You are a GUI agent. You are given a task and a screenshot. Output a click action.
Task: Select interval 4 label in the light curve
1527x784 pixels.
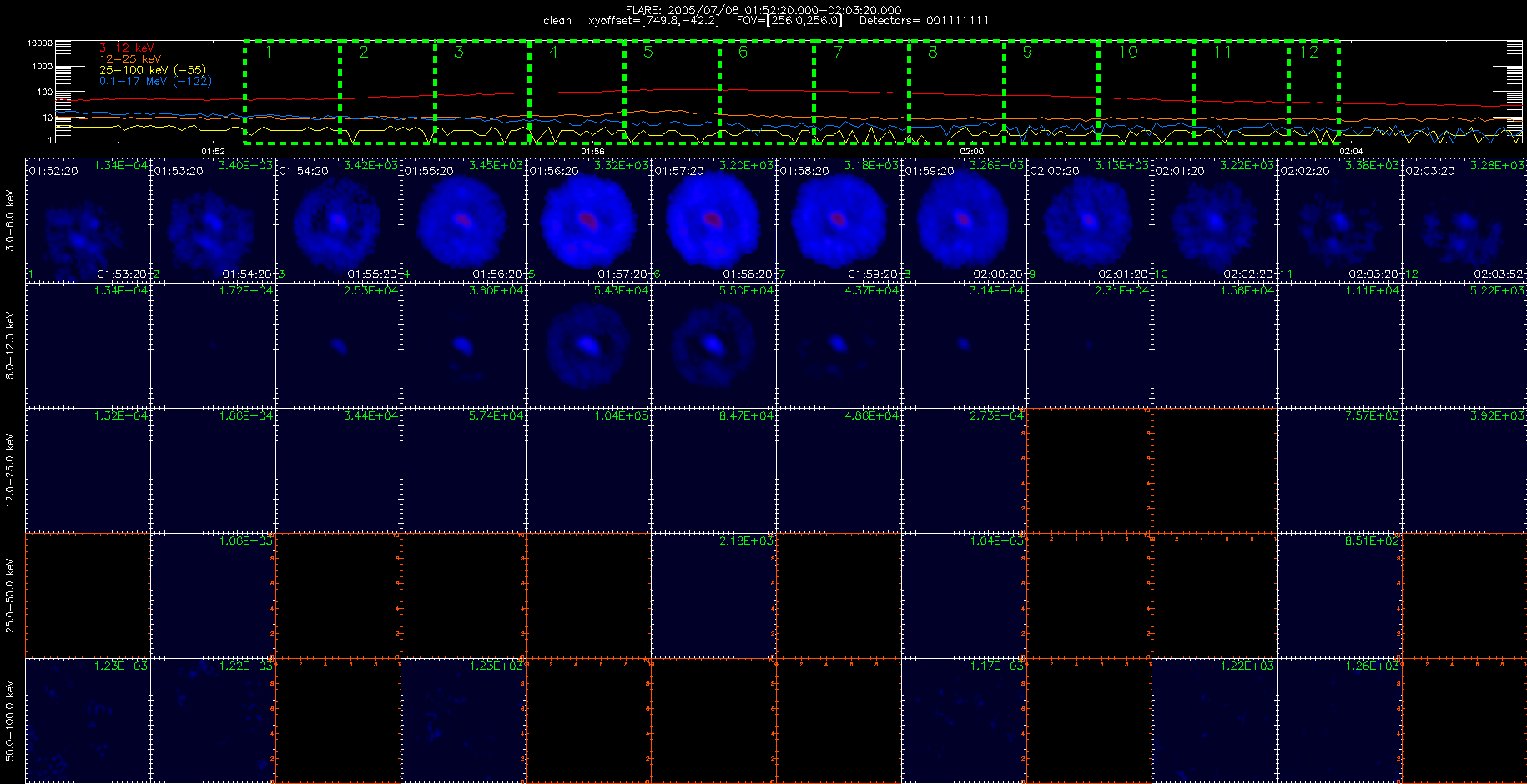(x=553, y=52)
